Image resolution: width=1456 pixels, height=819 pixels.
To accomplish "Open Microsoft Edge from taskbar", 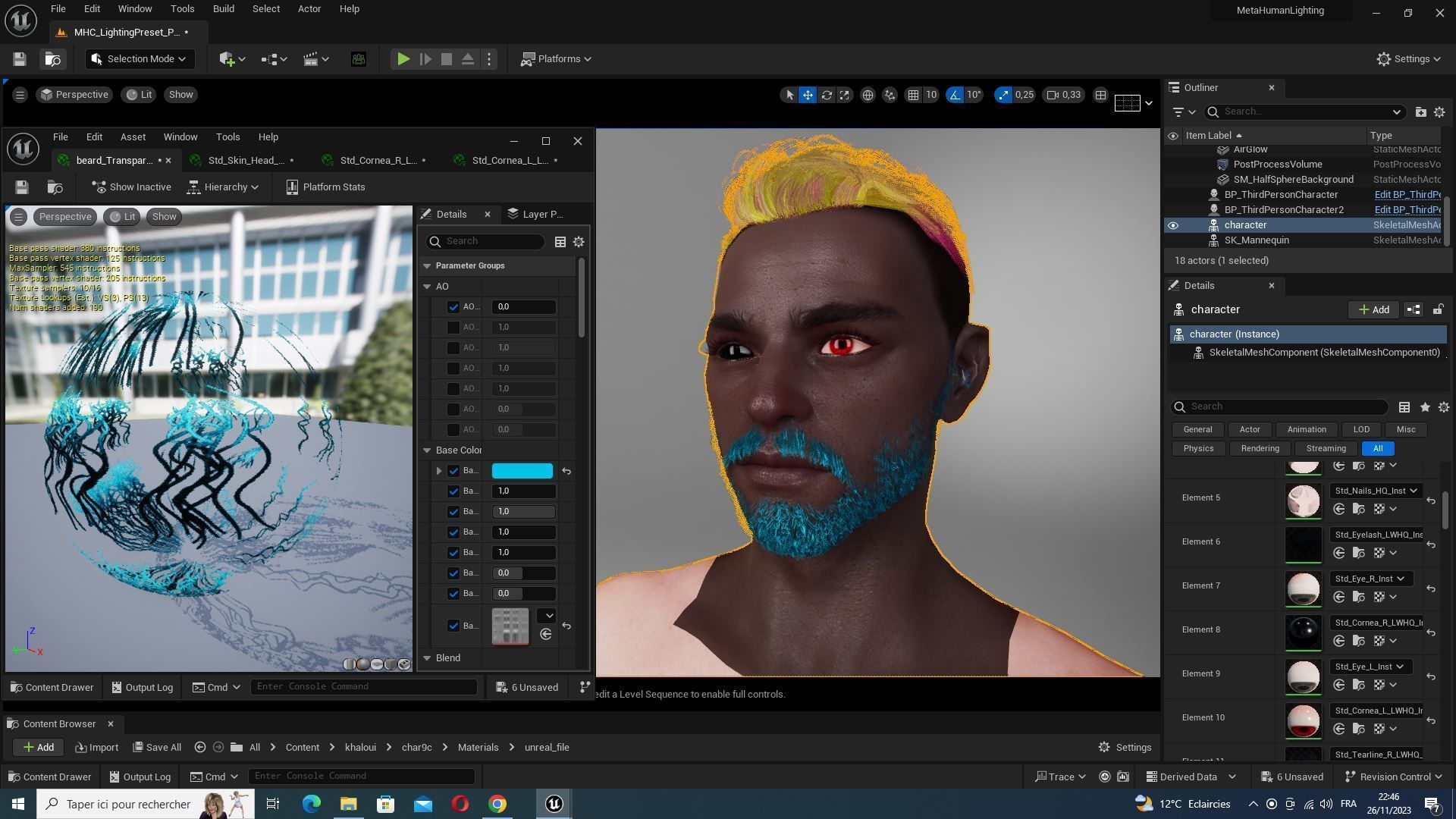I will 312,804.
